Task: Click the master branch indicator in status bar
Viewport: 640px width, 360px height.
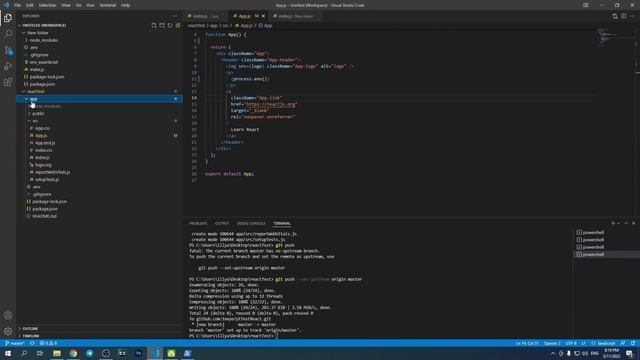Action: [15, 343]
